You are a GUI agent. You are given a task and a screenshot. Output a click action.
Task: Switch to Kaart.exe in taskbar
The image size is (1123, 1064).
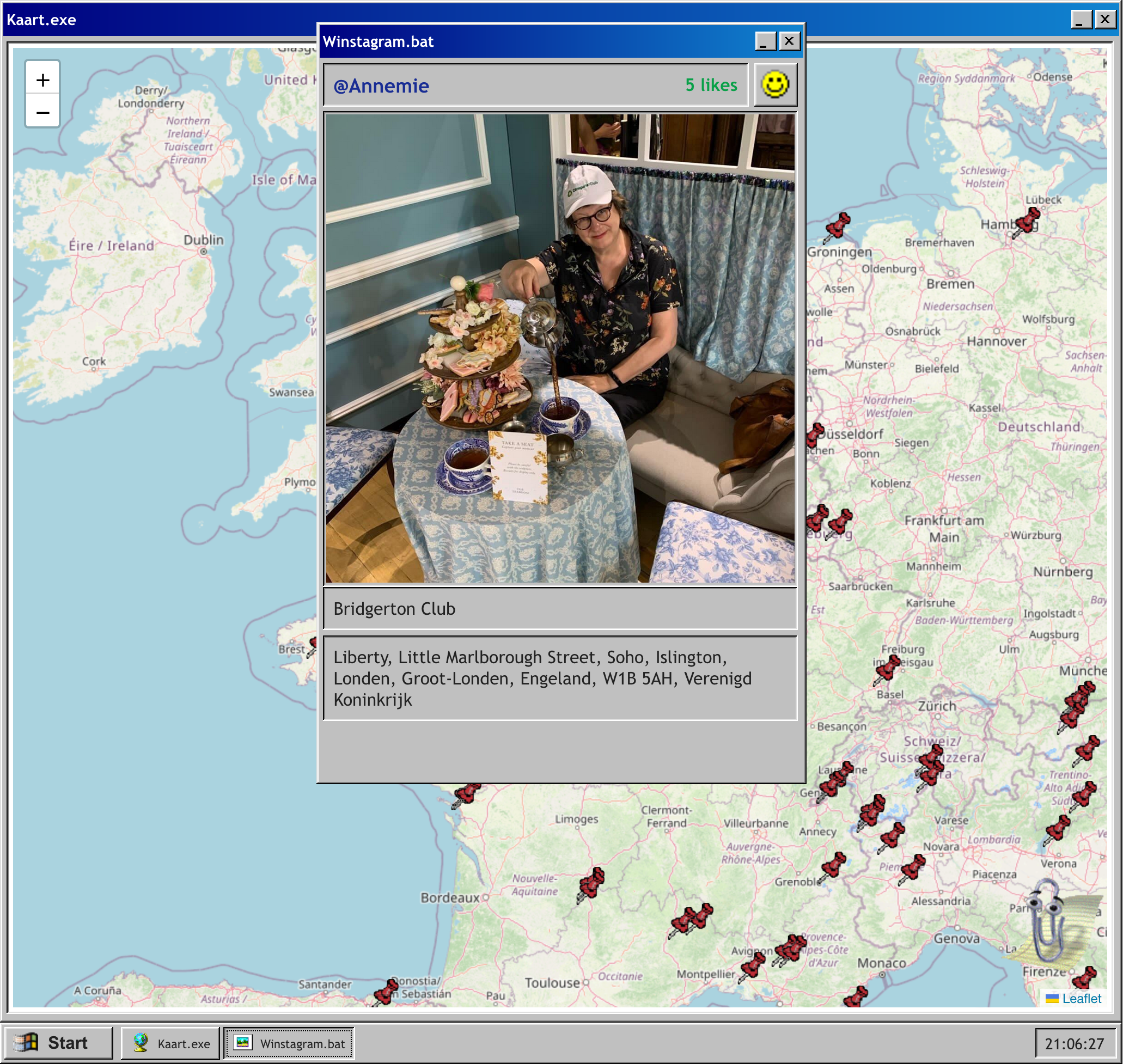[x=170, y=1043]
